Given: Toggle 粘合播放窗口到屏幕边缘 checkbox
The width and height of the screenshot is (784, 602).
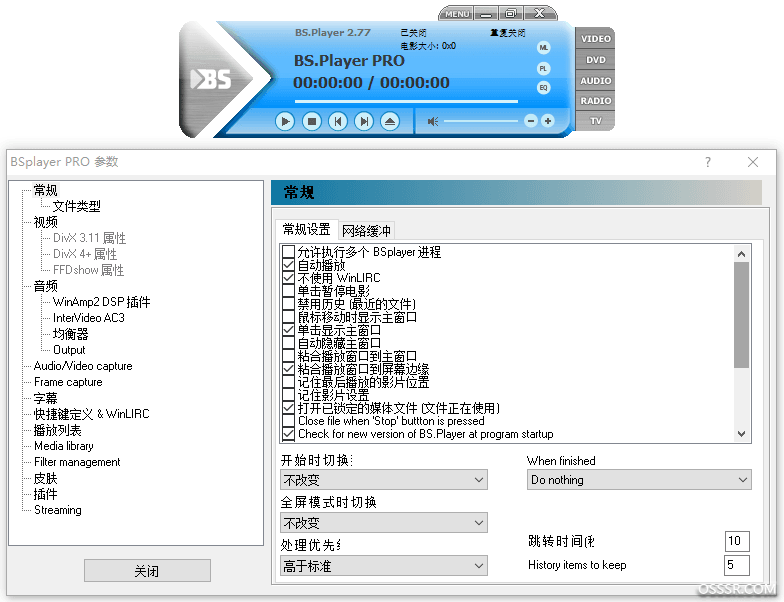Looking at the screenshot, I should coord(288,368).
